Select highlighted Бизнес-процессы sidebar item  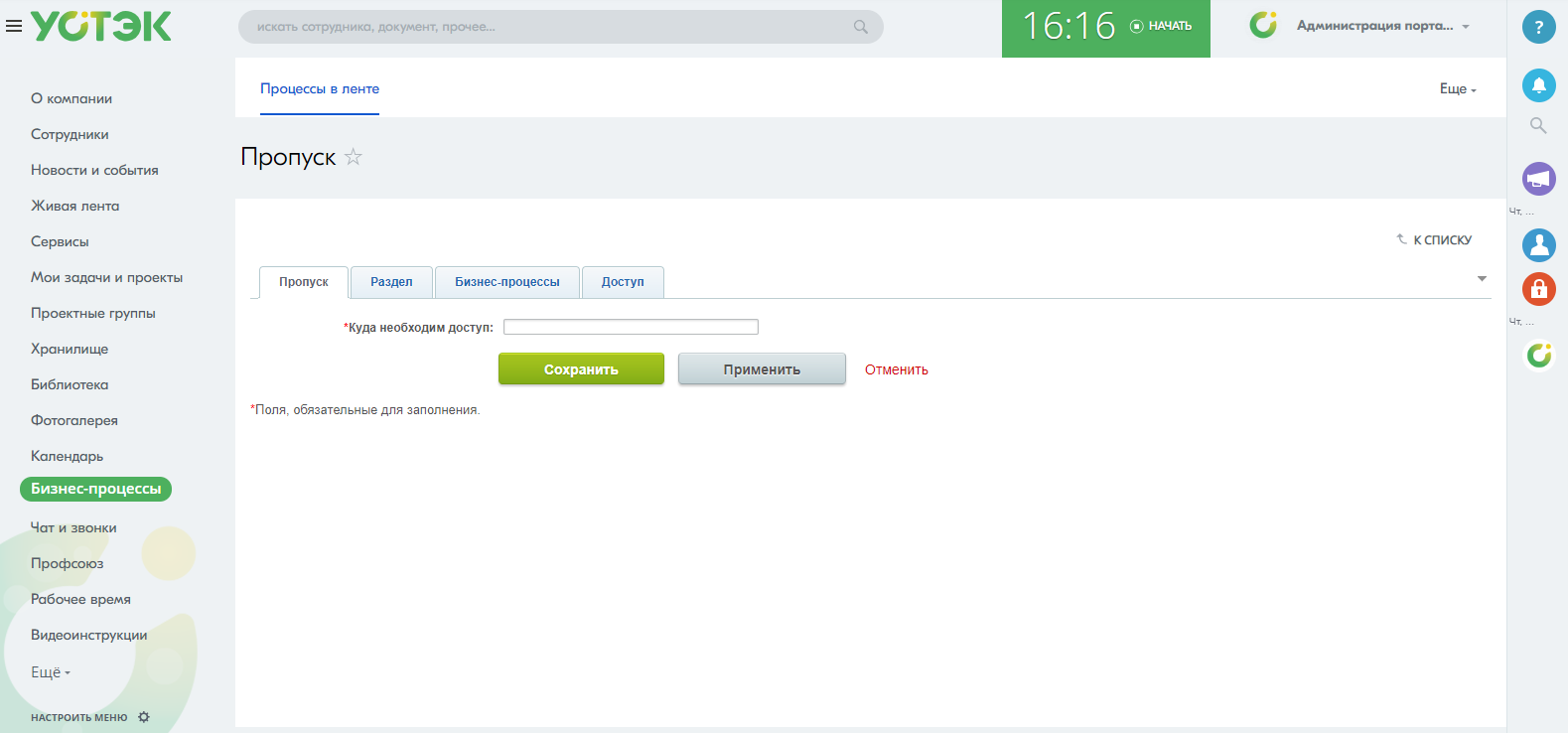[95, 489]
